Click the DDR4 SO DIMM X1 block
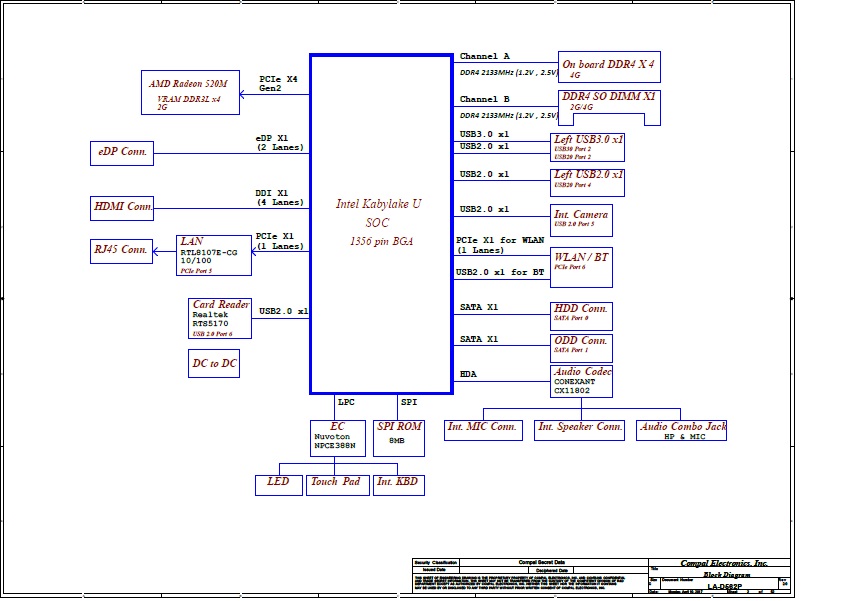This screenshot has width=851, height=601. (x=609, y=107)
